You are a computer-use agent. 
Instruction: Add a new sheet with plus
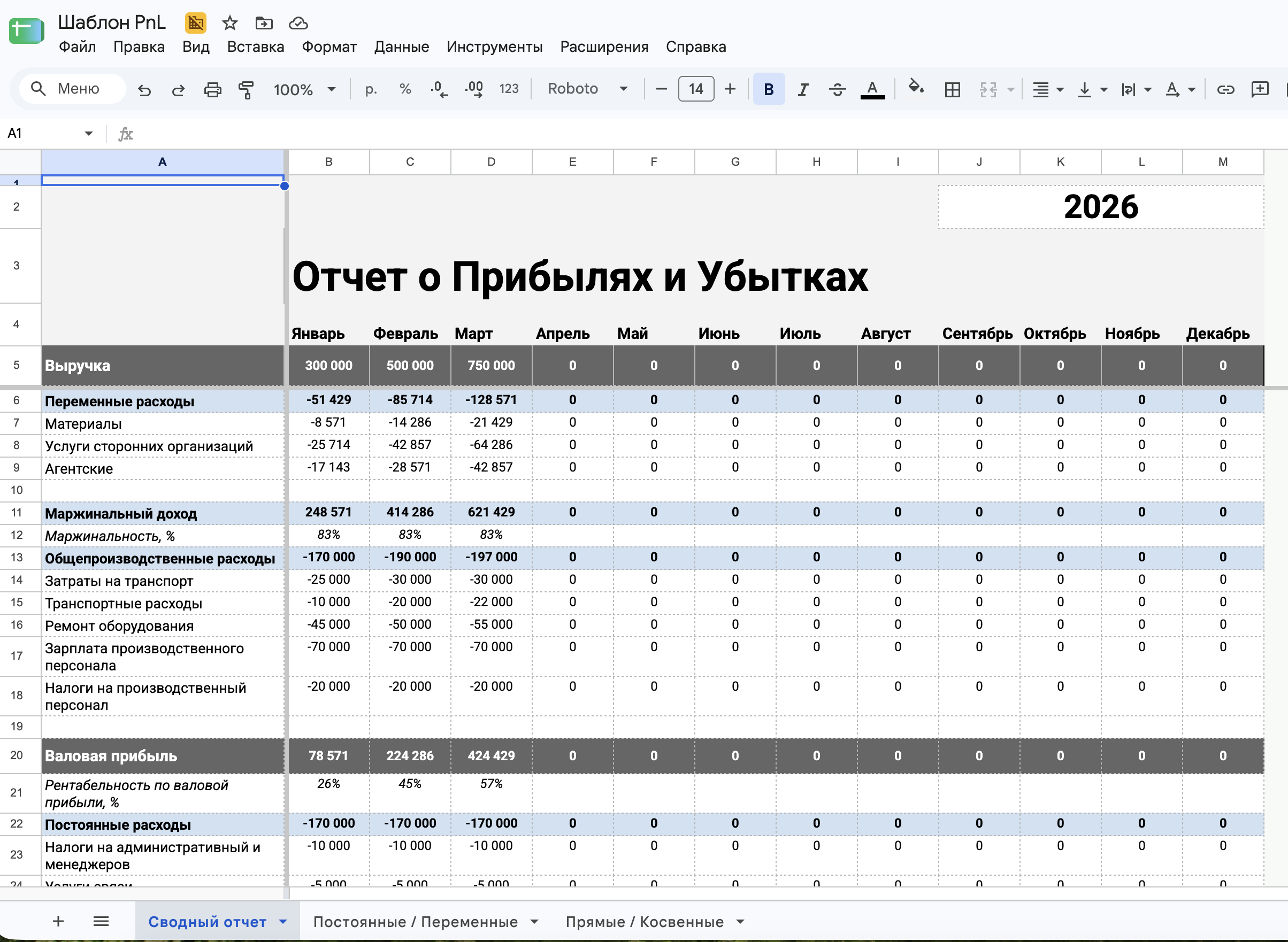(x=58, y=921)
